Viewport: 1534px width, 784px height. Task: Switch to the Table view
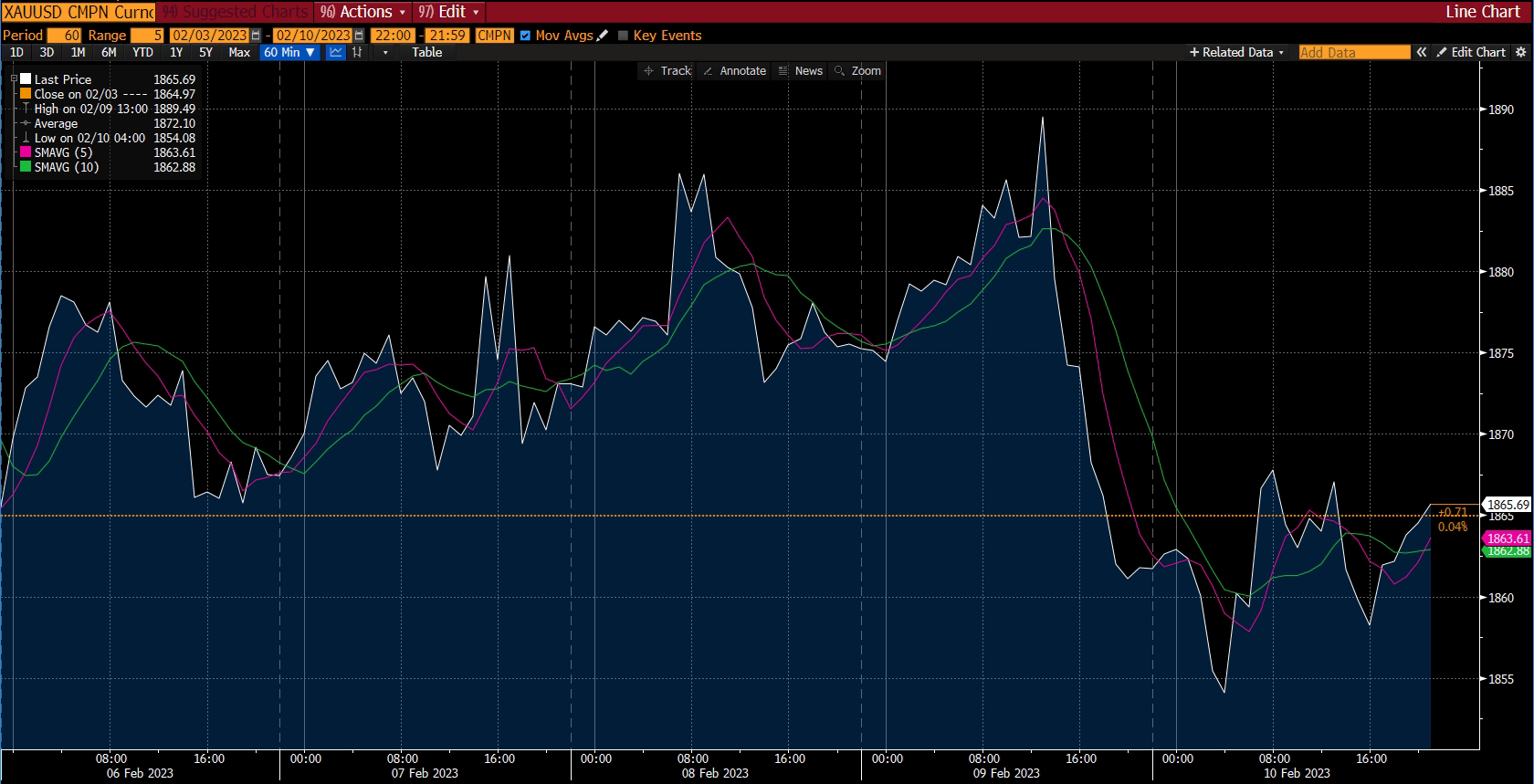[x=426, y=52]
